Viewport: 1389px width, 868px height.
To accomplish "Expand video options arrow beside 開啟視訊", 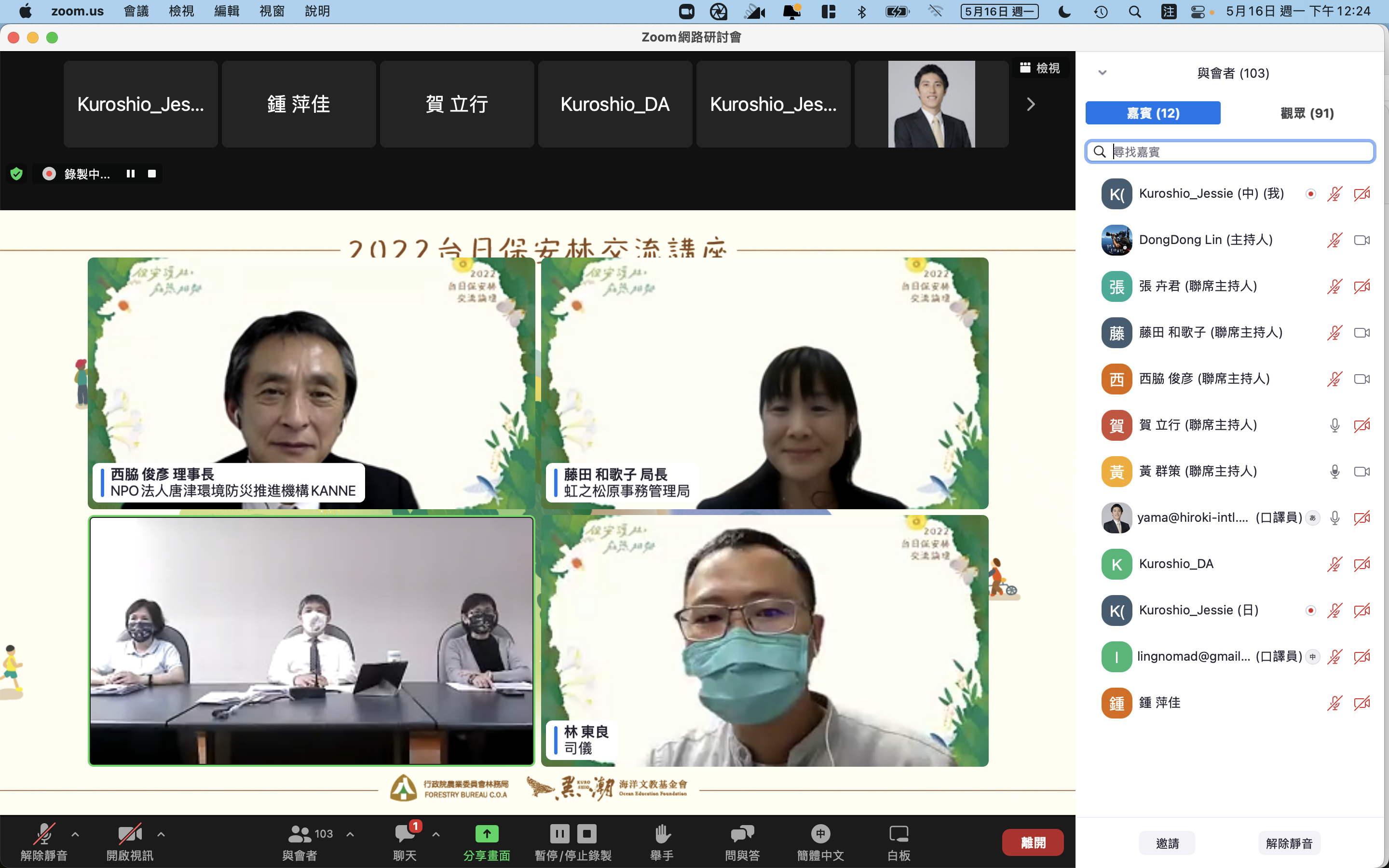I will click(161, 834).
